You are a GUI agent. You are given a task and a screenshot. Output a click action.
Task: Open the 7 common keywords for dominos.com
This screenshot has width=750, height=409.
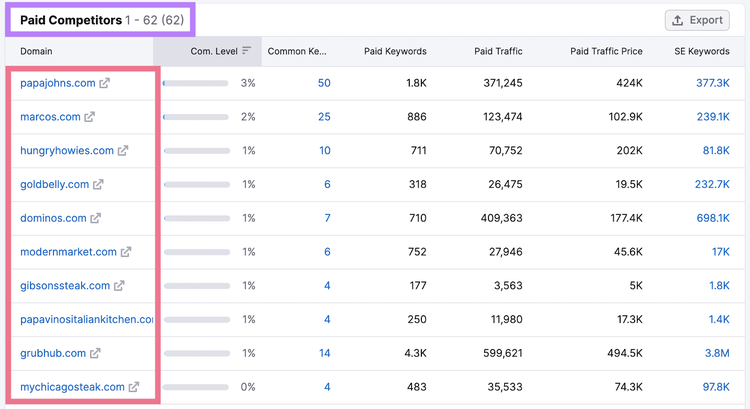328,218
